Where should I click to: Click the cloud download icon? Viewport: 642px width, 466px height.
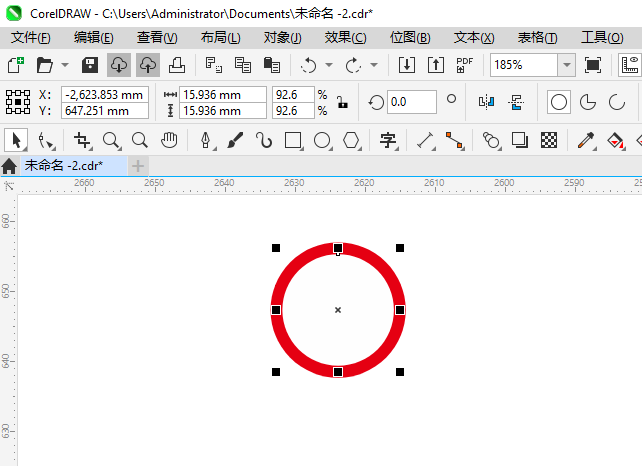coord(119,65)
